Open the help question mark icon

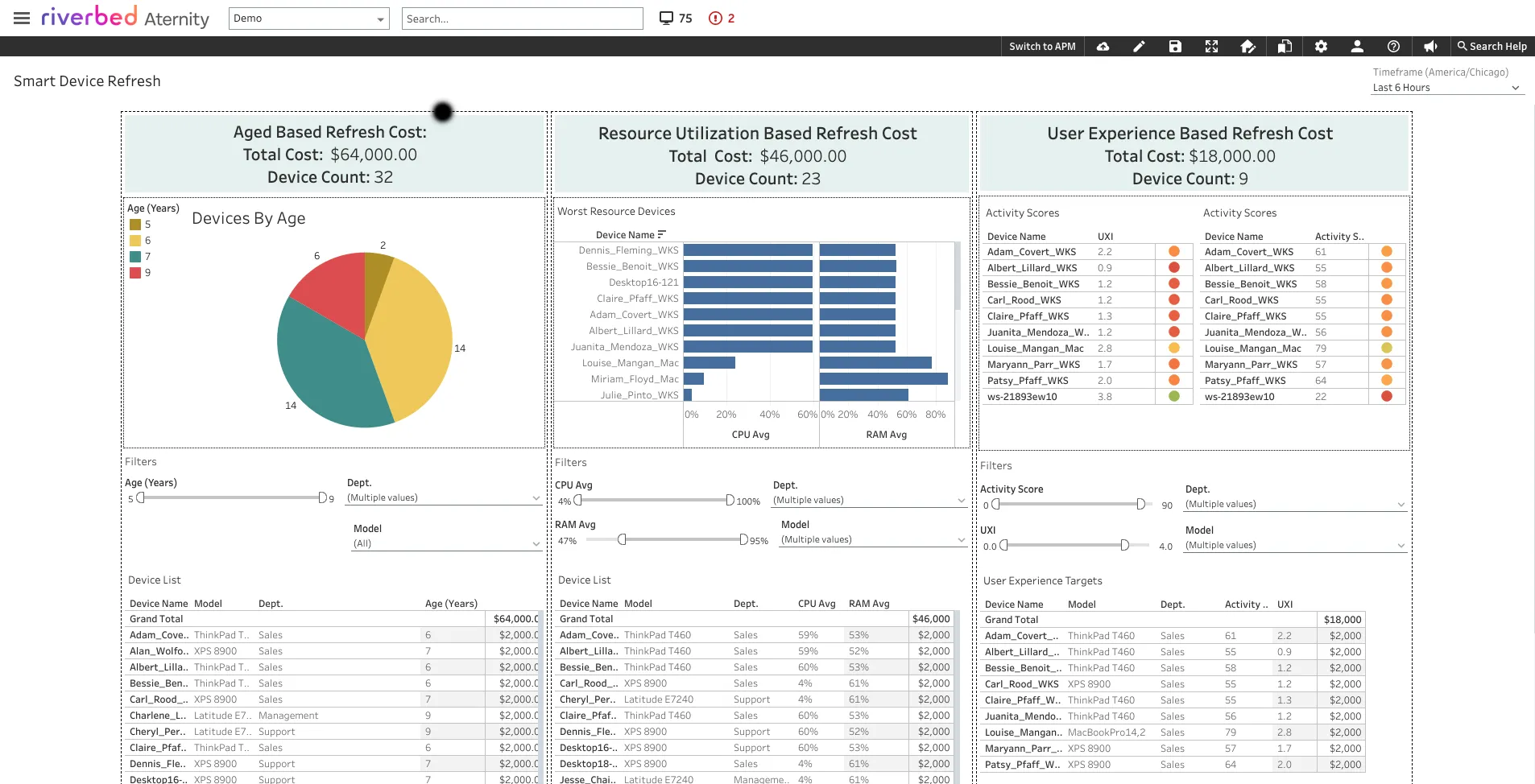point(1395,46)
